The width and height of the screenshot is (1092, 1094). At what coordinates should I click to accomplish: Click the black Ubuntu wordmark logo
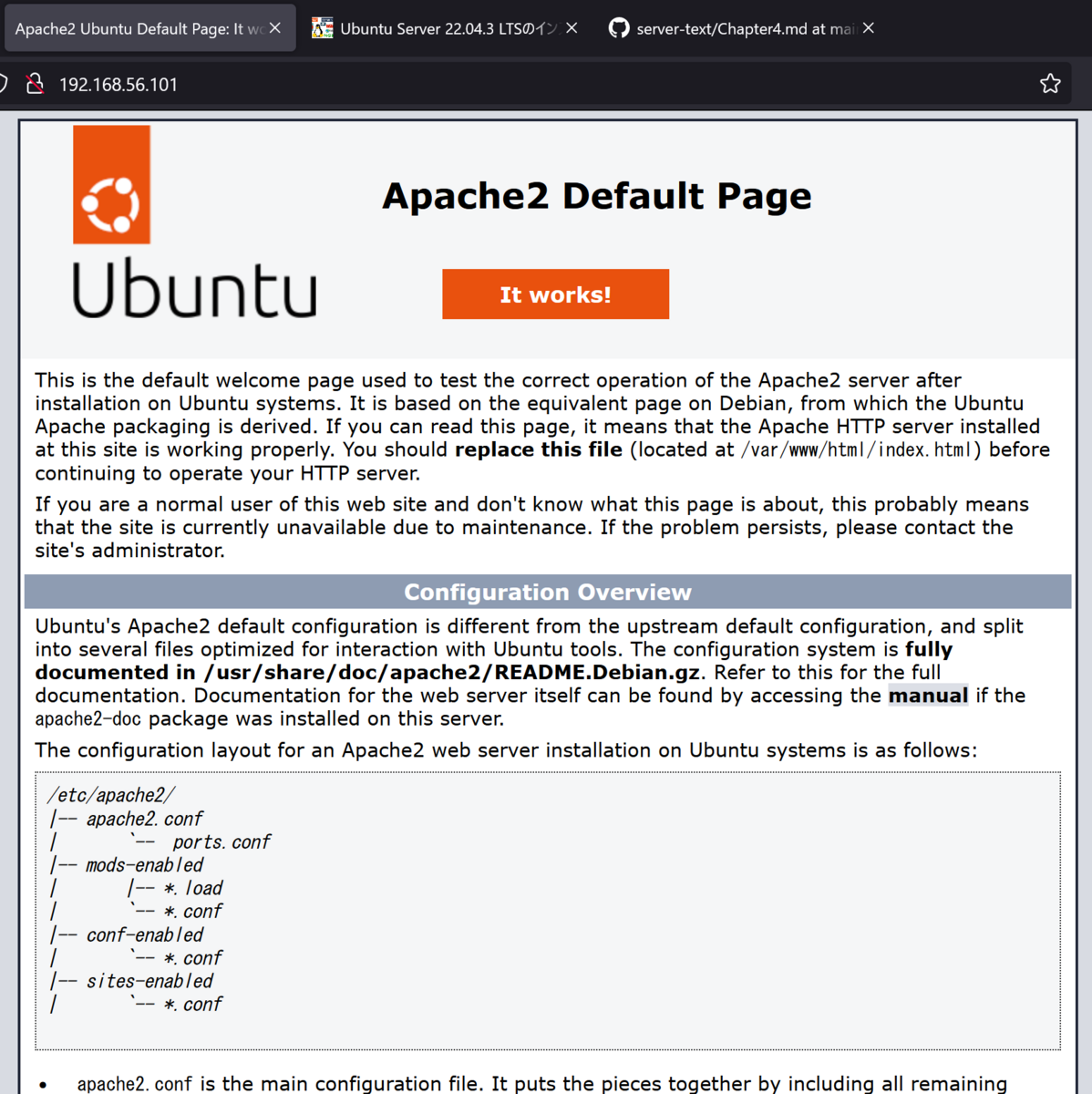(194, 290)
